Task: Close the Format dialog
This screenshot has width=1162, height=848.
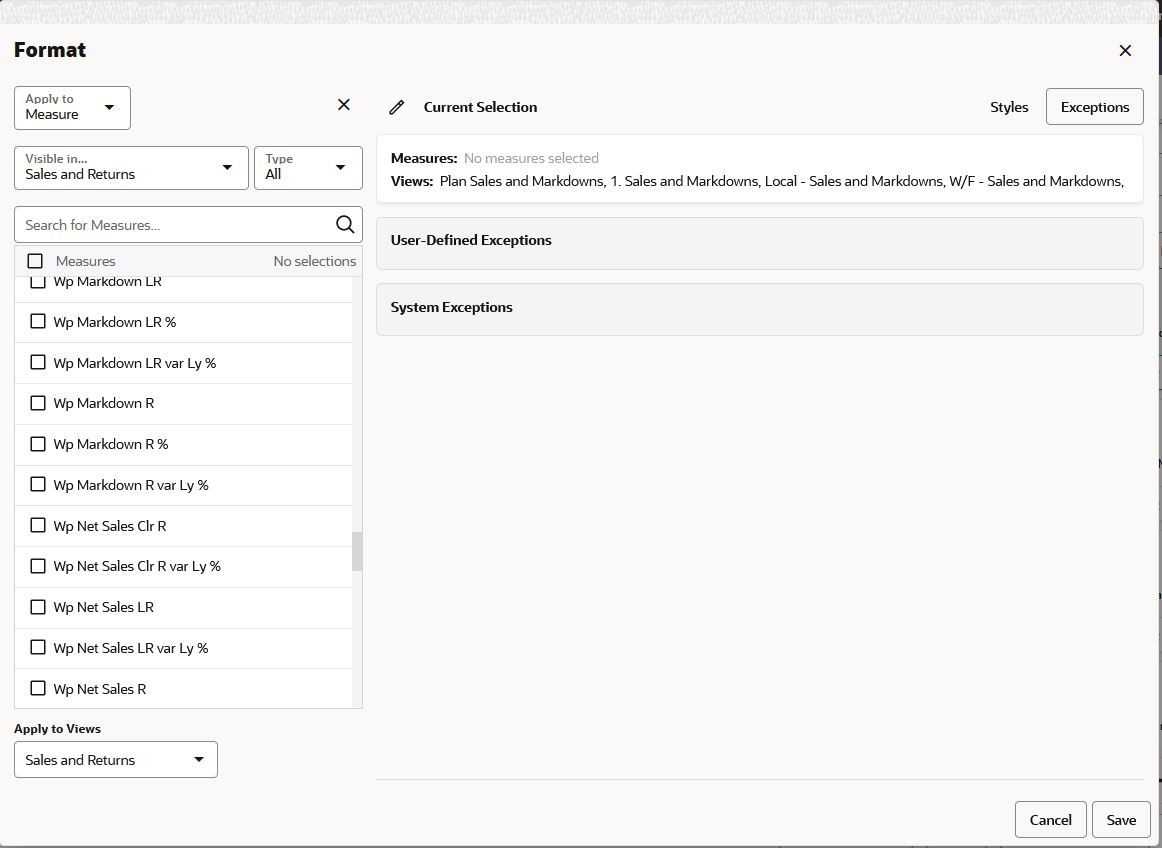Action: click(x=1124, y=50)
